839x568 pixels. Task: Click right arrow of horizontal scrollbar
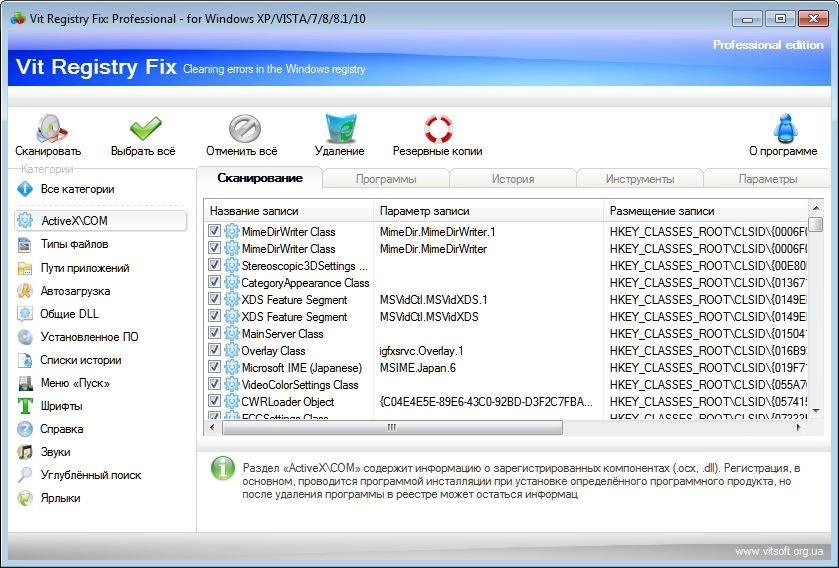pos(799,427)
